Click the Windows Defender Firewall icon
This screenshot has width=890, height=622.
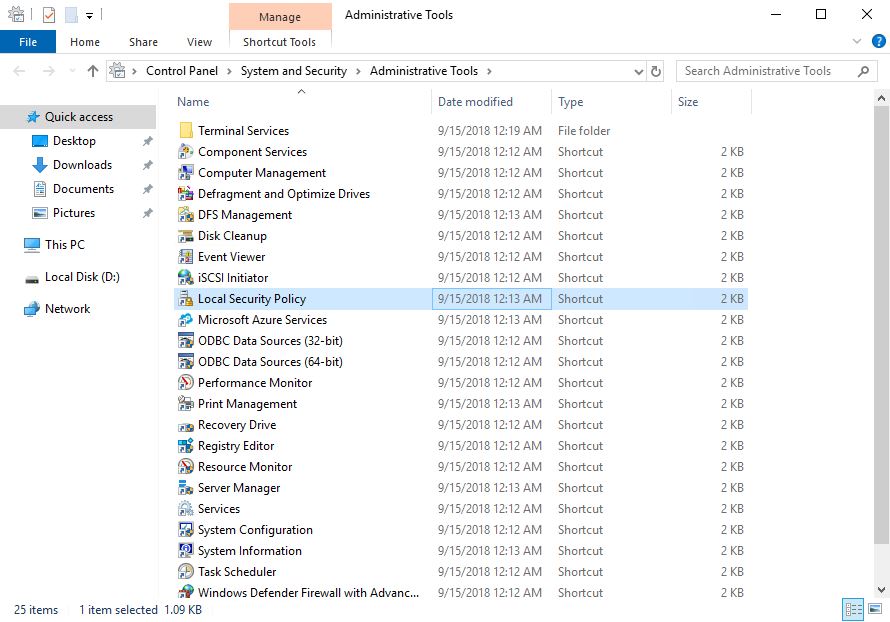click(186, 592)
